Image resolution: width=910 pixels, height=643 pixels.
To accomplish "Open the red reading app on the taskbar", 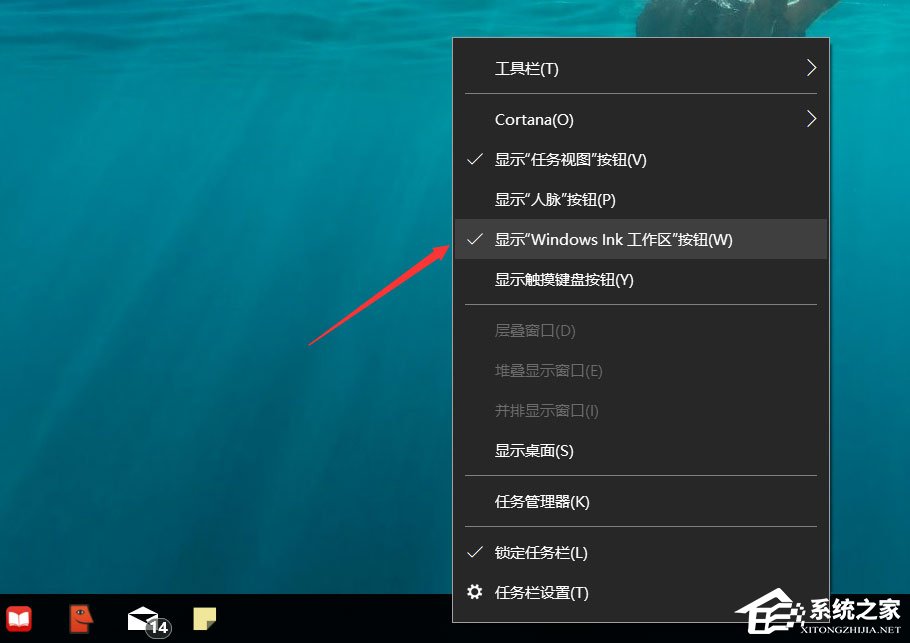I will pos(18,618).
